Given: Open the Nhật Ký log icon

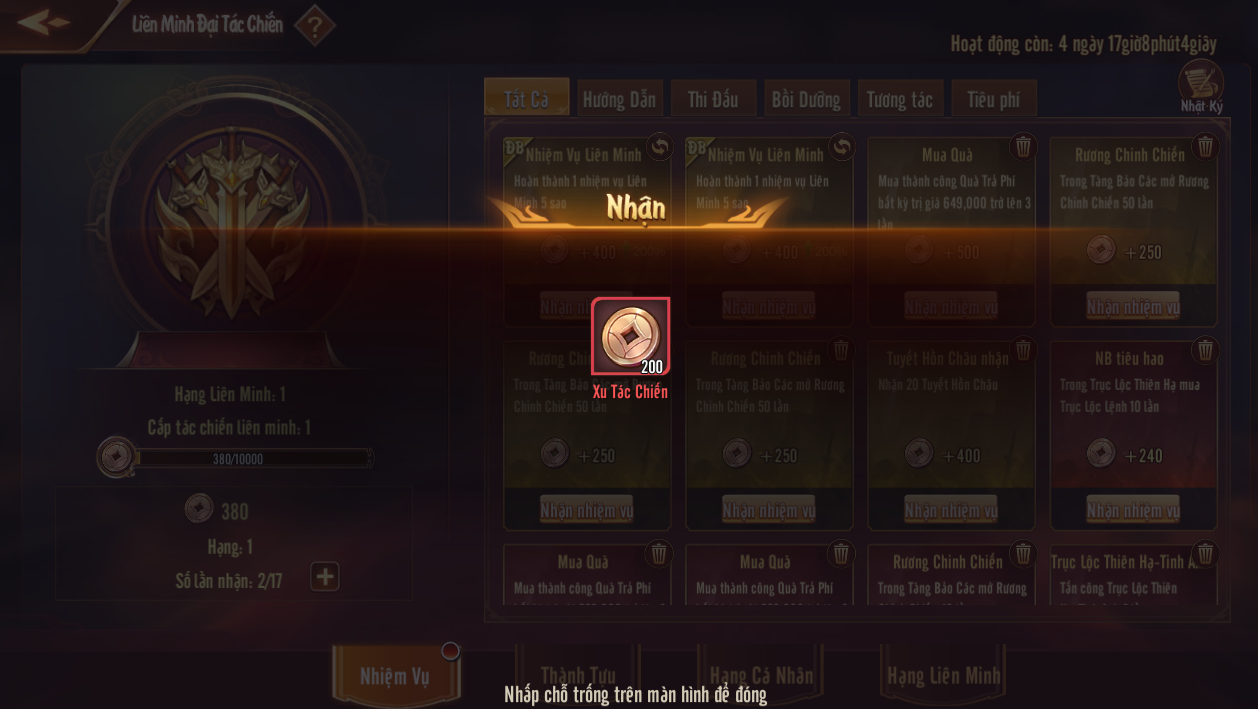Looking at the screenshot, I should 1201,85.
